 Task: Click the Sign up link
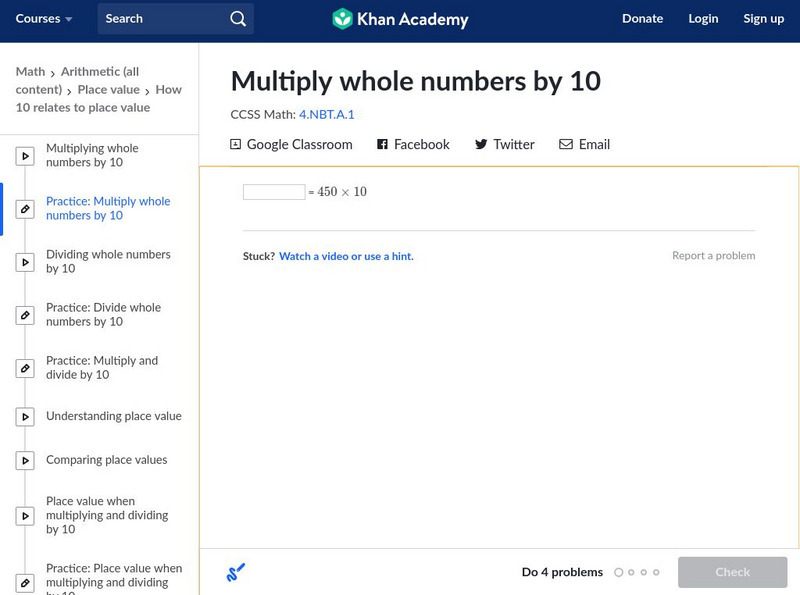(x=763, y=19)
